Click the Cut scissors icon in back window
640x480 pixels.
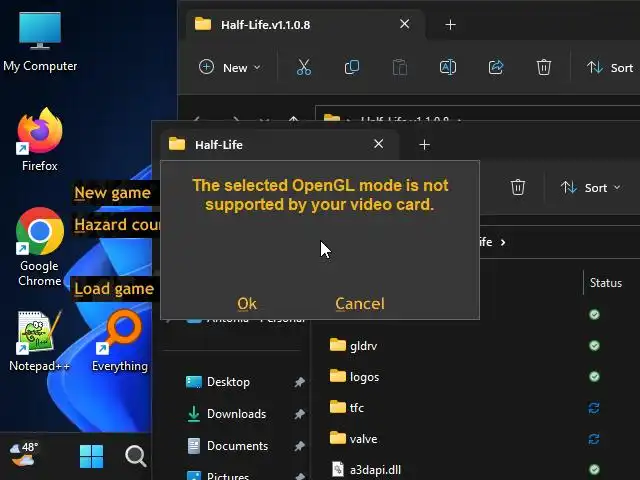click(304, 67)
